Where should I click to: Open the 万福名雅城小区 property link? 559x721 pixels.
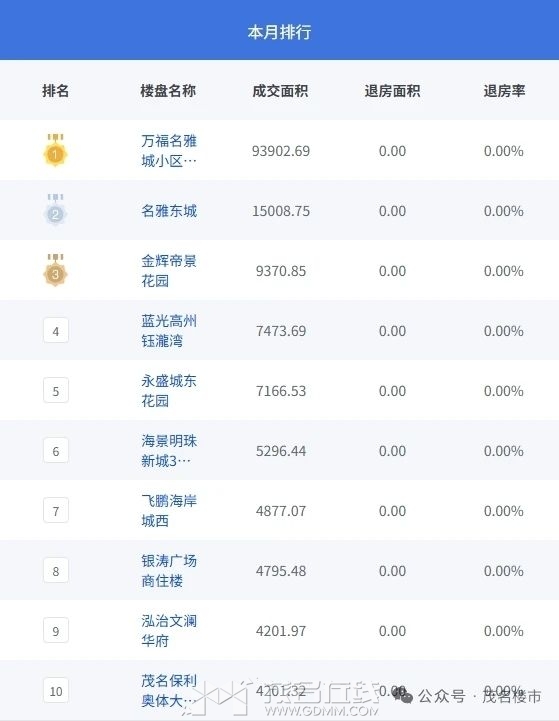click(x=169, y=150)
